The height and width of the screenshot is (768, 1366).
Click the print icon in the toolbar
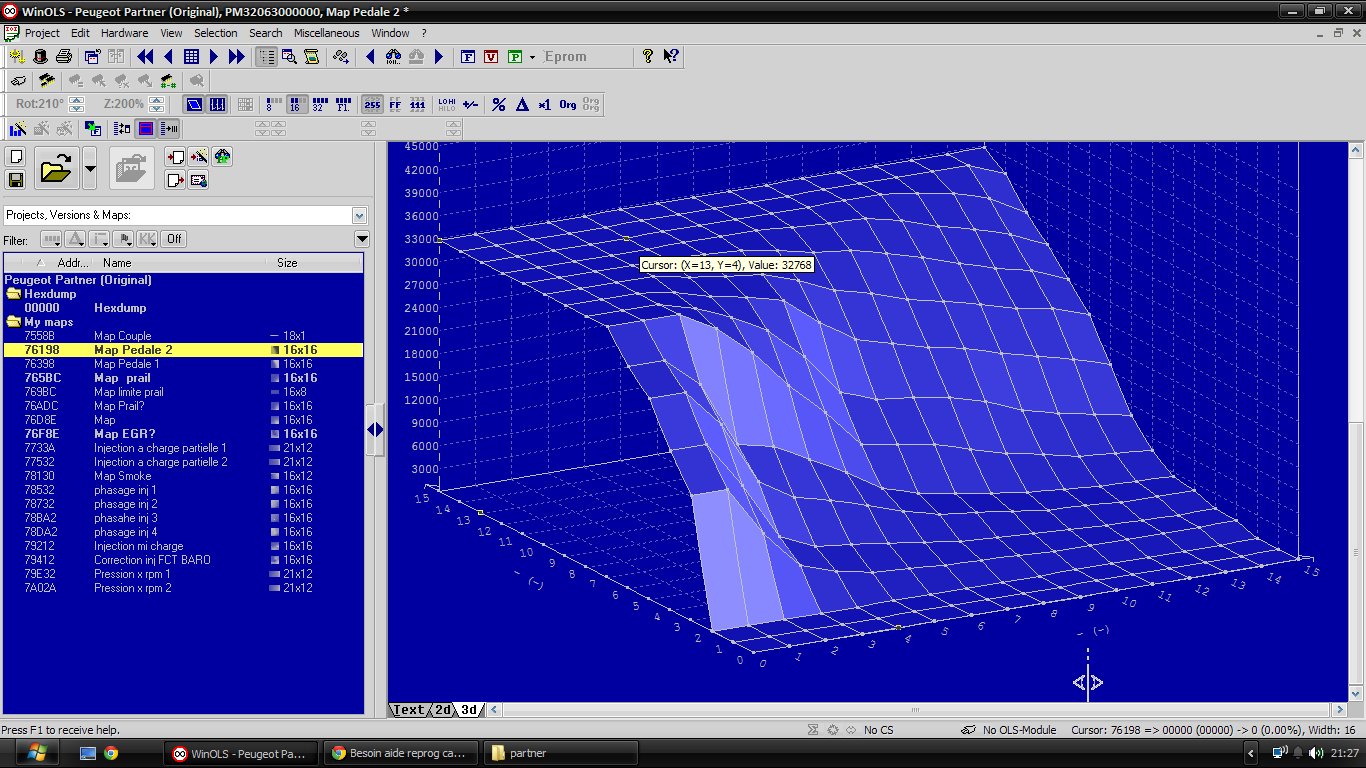click(63, 57)
